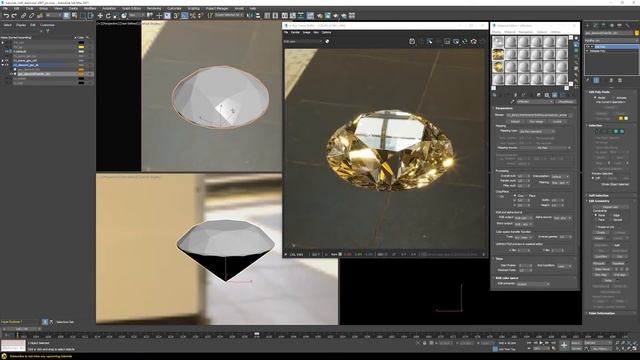The width and height of the screenshot is (640, 360).
Task: Switch to Hierarchy command panel tab
Action: point(604,25)
